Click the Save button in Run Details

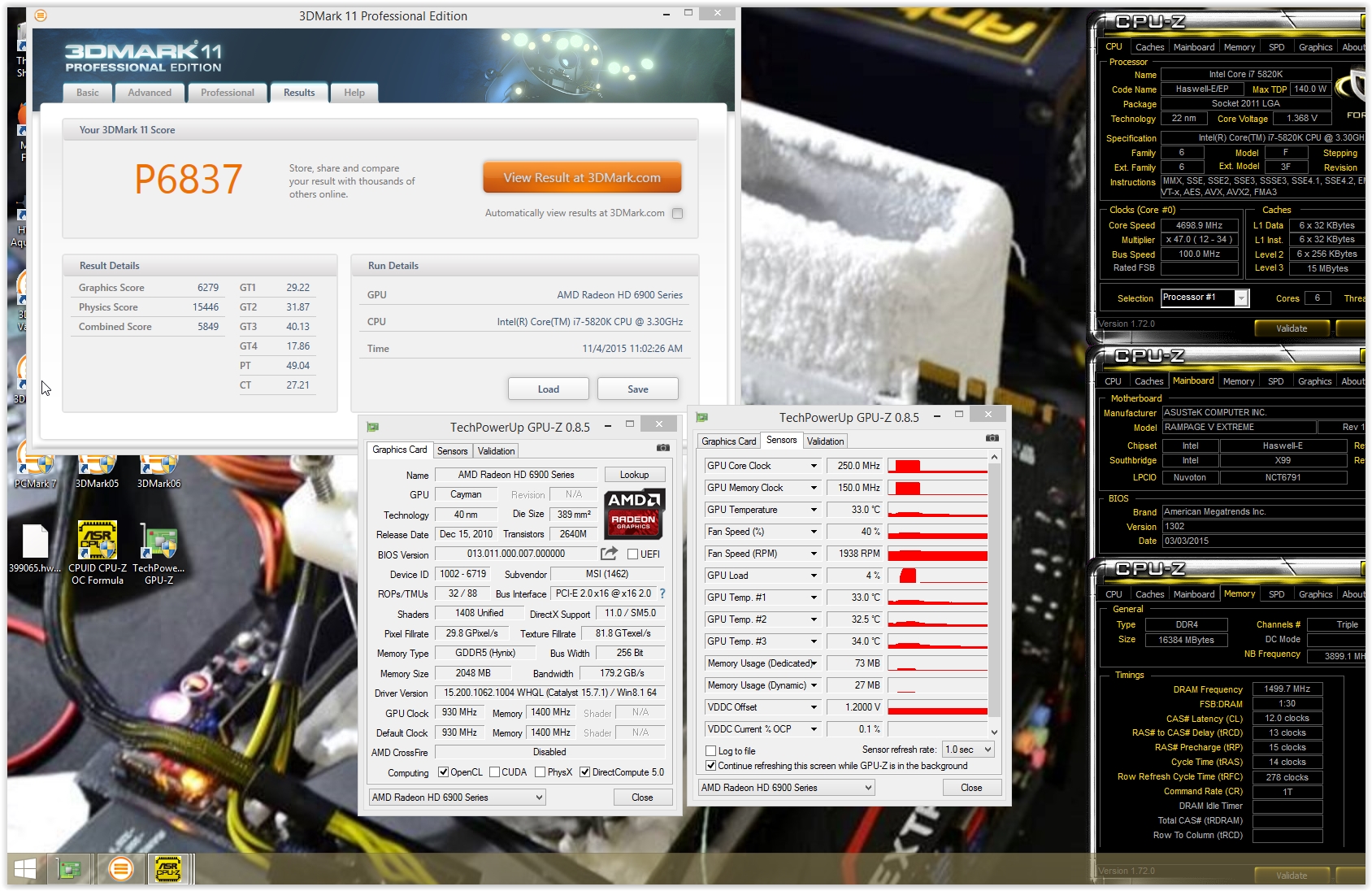(x=638, y=389)
